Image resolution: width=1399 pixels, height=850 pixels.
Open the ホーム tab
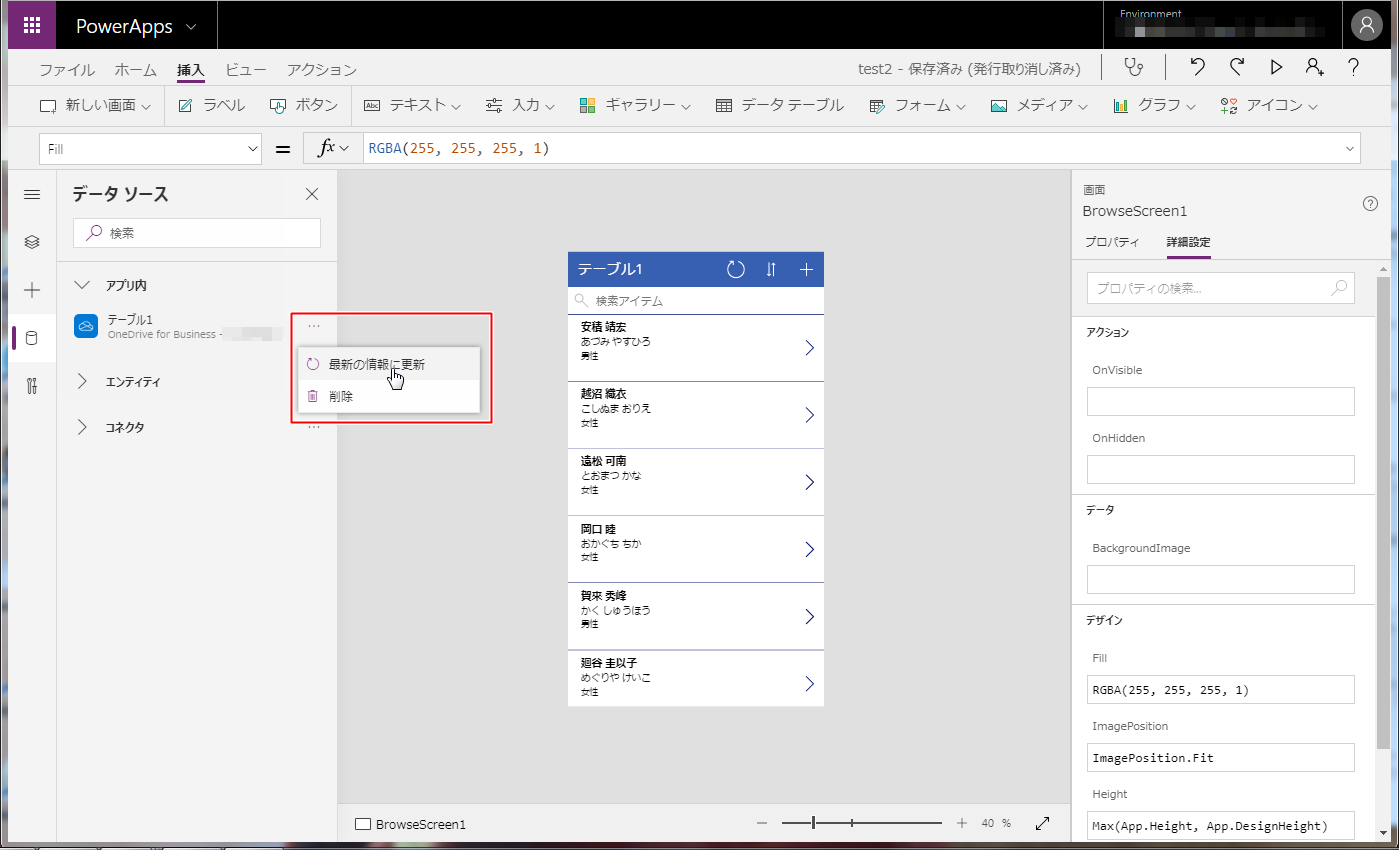[136, 70]
